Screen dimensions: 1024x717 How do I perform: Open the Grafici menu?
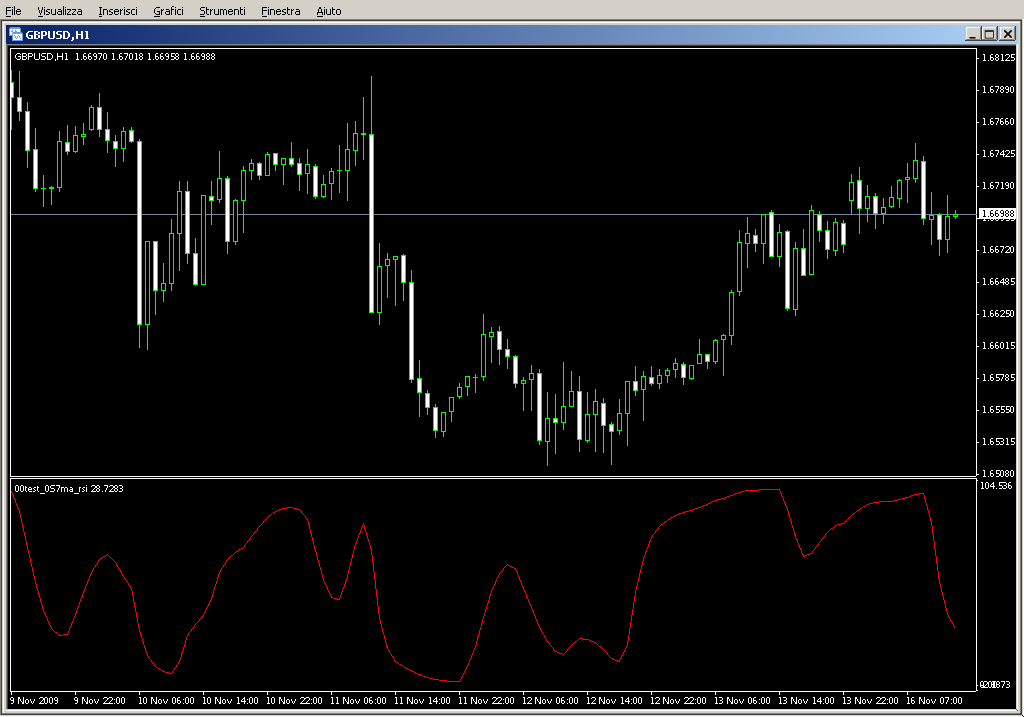click(168, 11)
